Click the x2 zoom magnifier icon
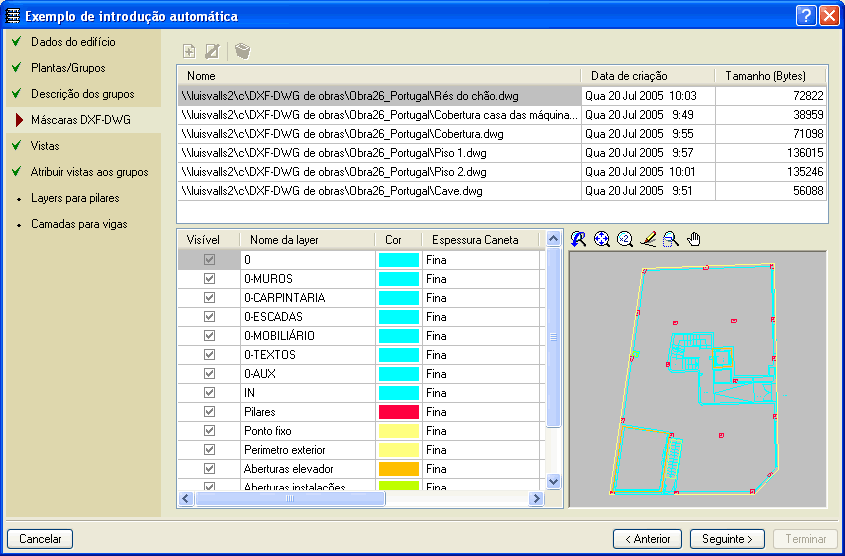The height and width of the screenshot is (556, 845). [x=625, y=239]
